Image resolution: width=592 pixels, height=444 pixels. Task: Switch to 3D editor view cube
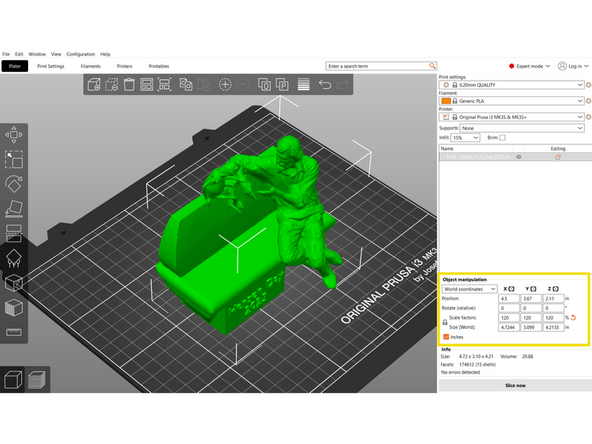12,379
